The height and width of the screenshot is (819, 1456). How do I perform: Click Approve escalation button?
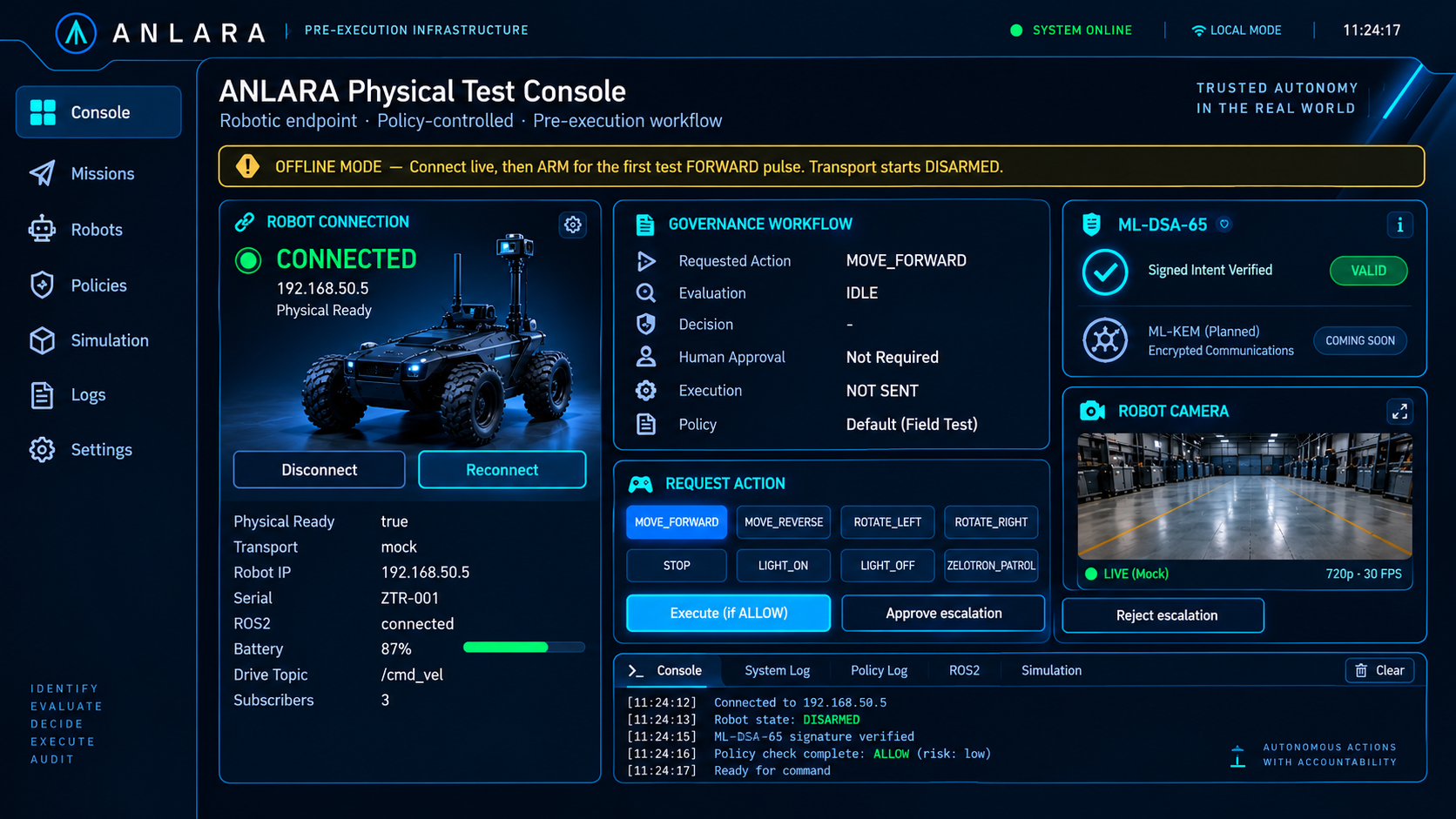[943, 613]
